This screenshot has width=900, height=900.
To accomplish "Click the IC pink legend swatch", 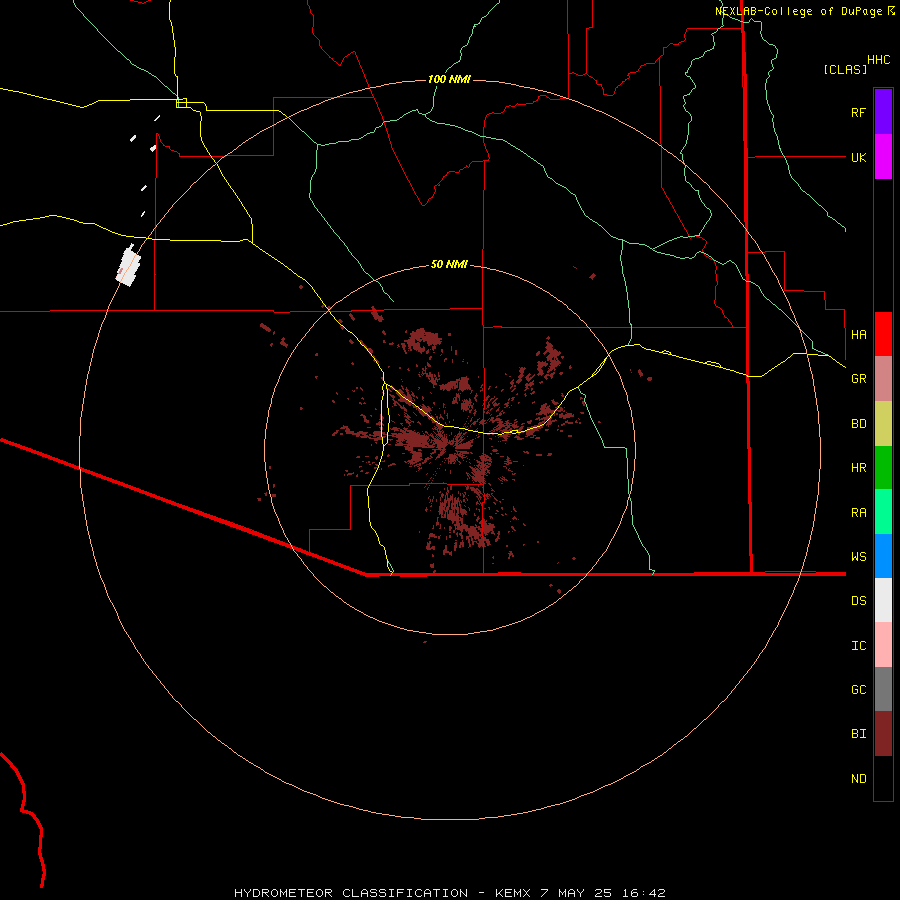I will coord(883,645).
